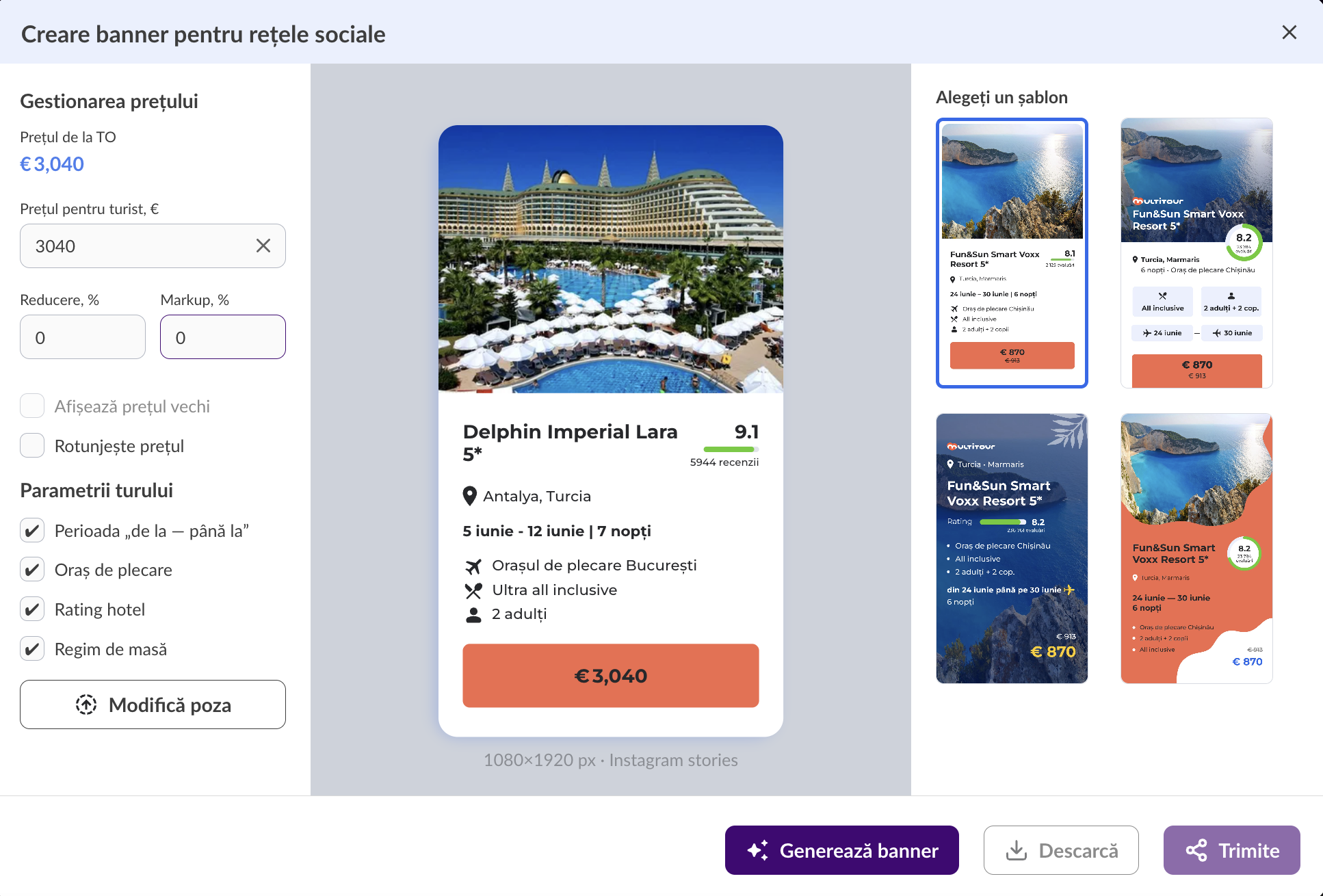Click the person icon beside 2 adulți
Screen dimensions: 1323x896
pyautogui.click(x=473, y=614)
